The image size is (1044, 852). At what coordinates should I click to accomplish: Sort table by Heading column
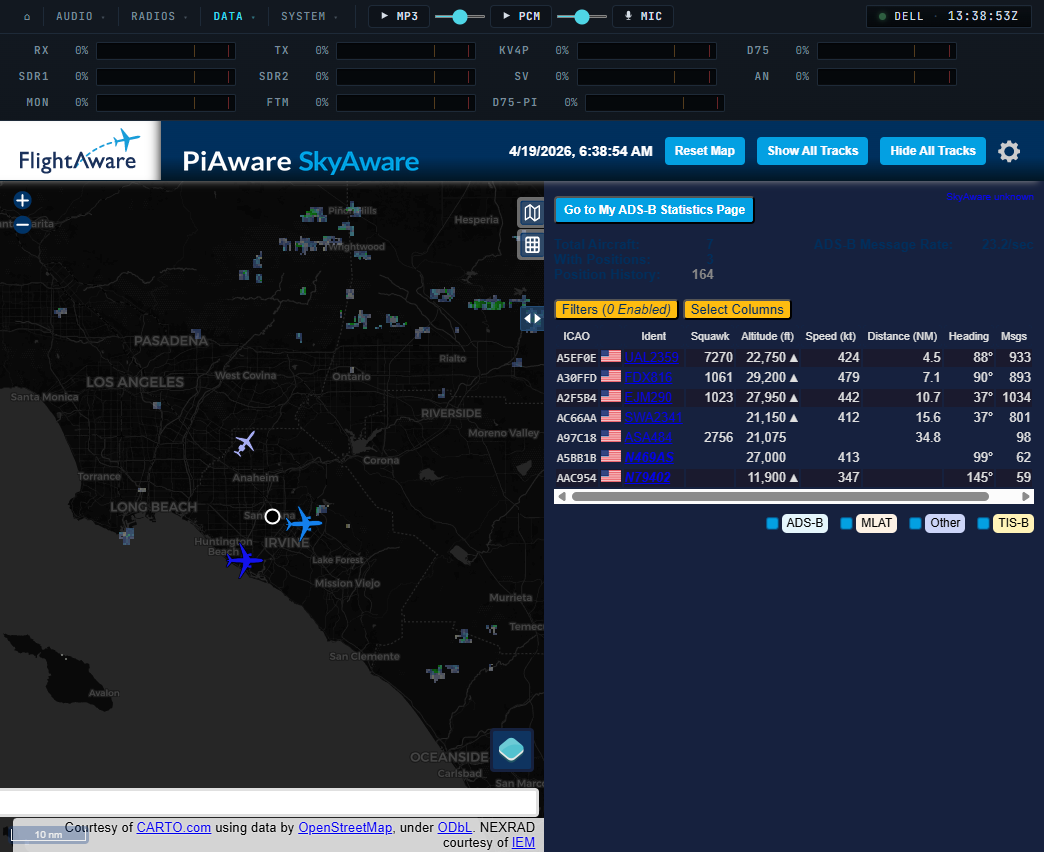(968, 336)
